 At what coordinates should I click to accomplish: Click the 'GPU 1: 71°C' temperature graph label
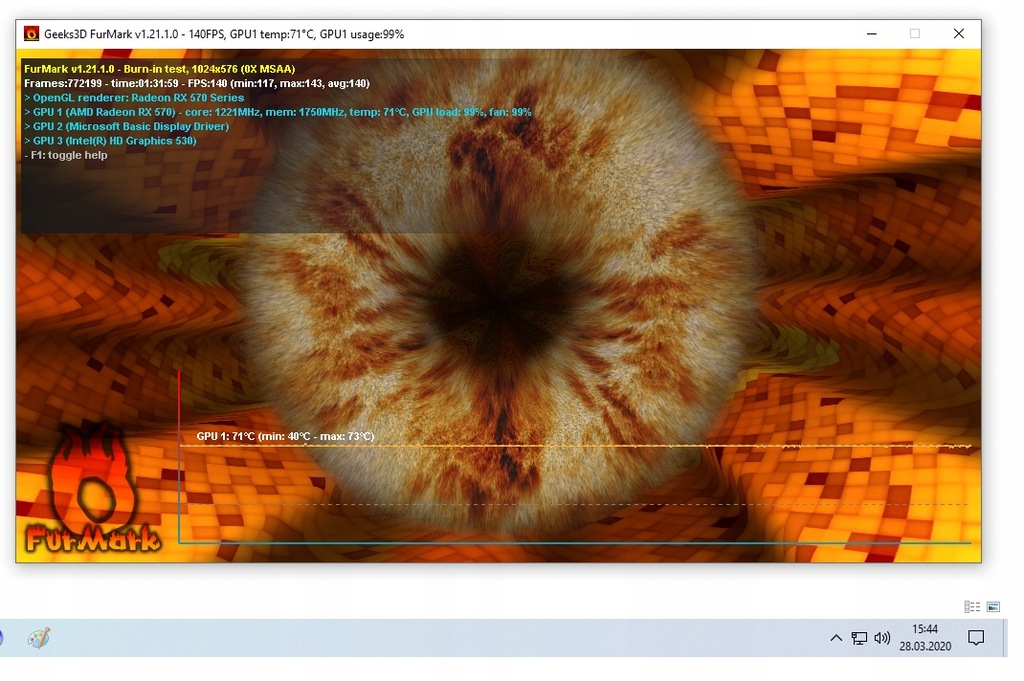click(x=285, y=436)
